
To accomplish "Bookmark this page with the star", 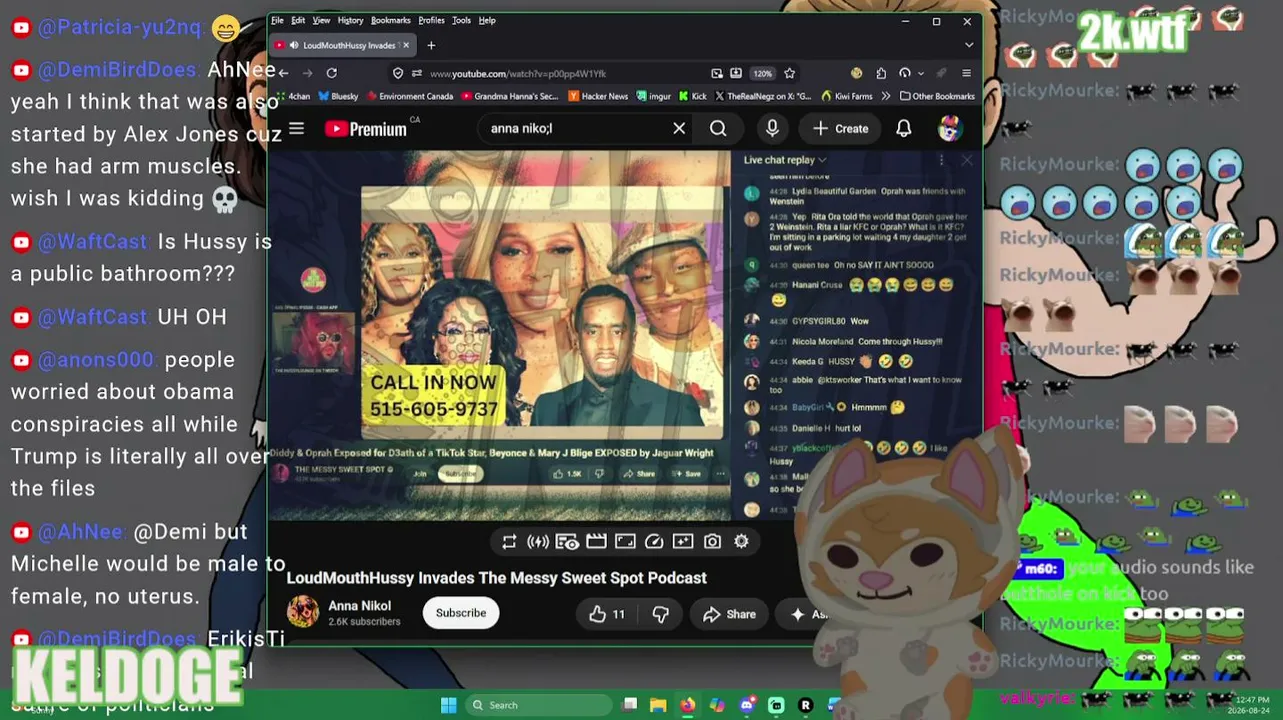I will (x=789, y=73).
